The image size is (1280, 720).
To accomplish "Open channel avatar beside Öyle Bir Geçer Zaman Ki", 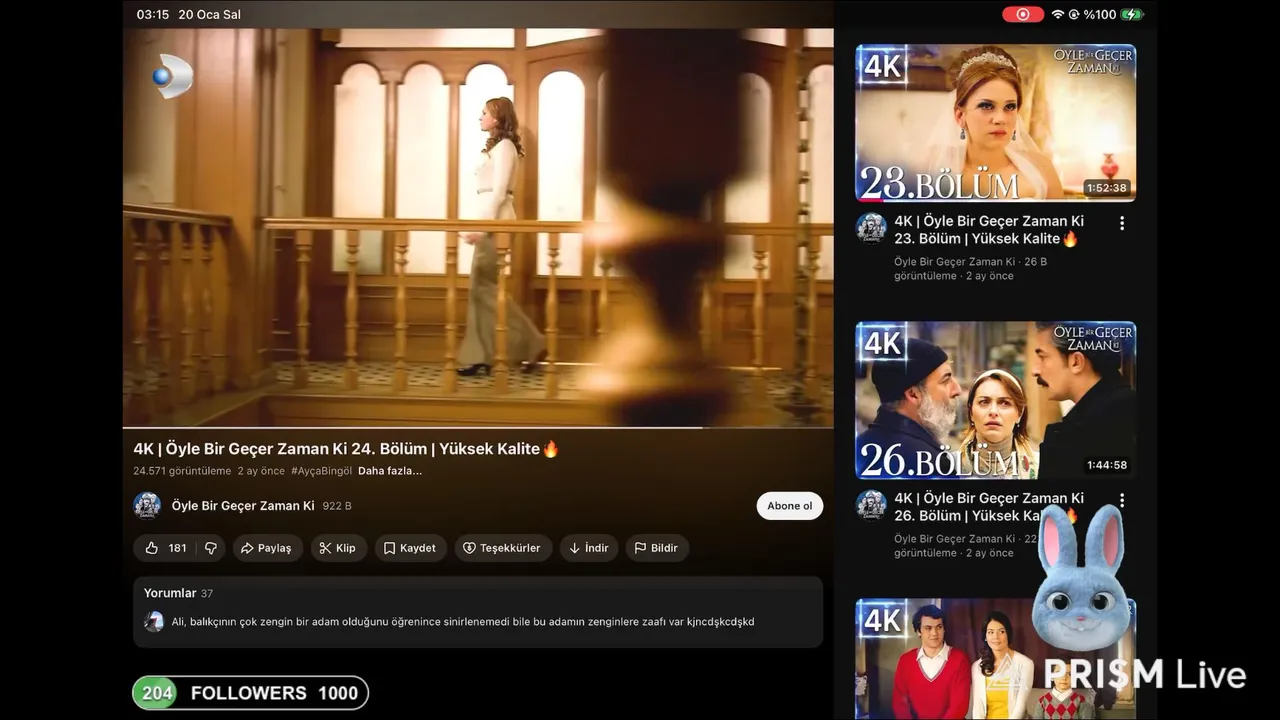I will coord(147,506).
